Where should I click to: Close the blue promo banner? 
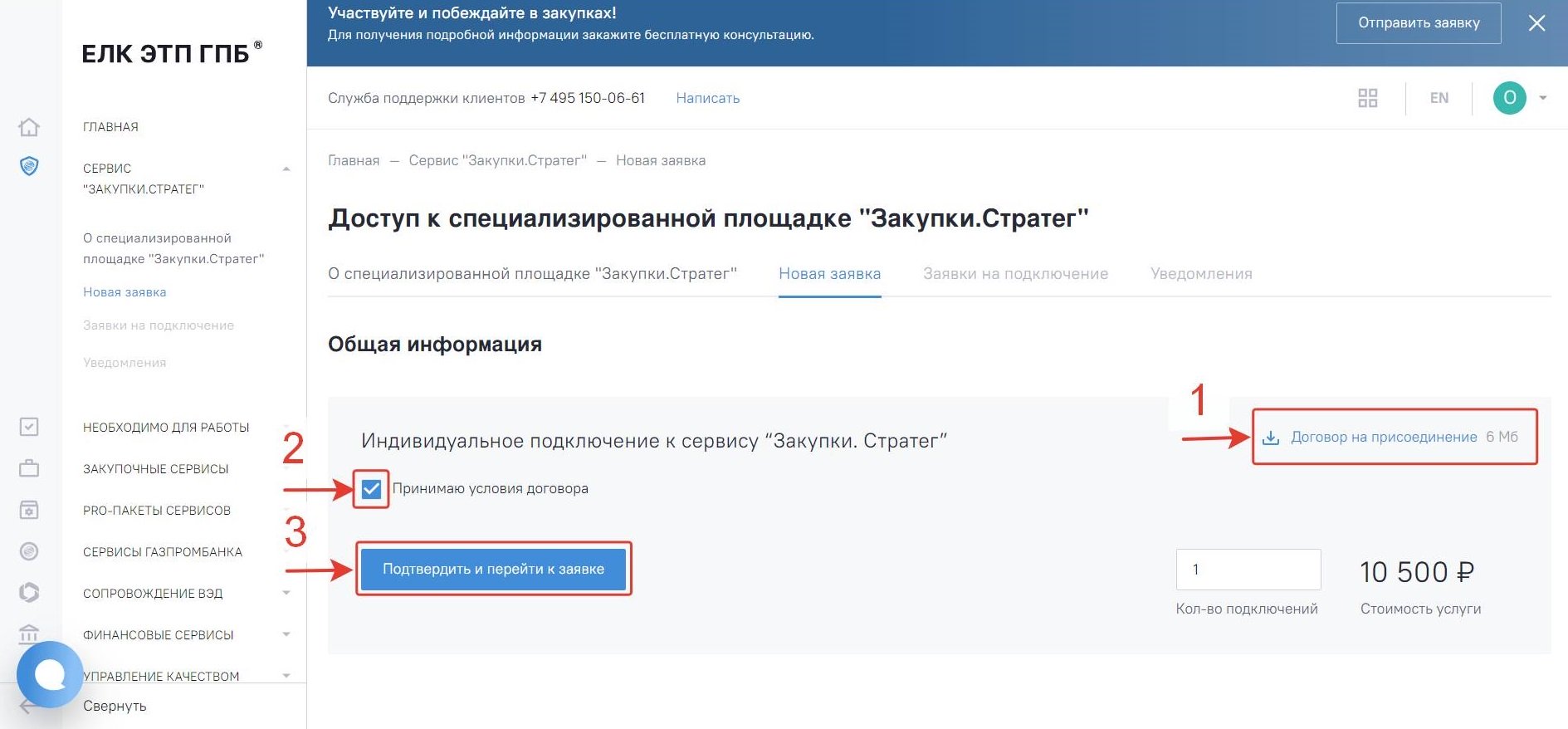pos(1536,23)
